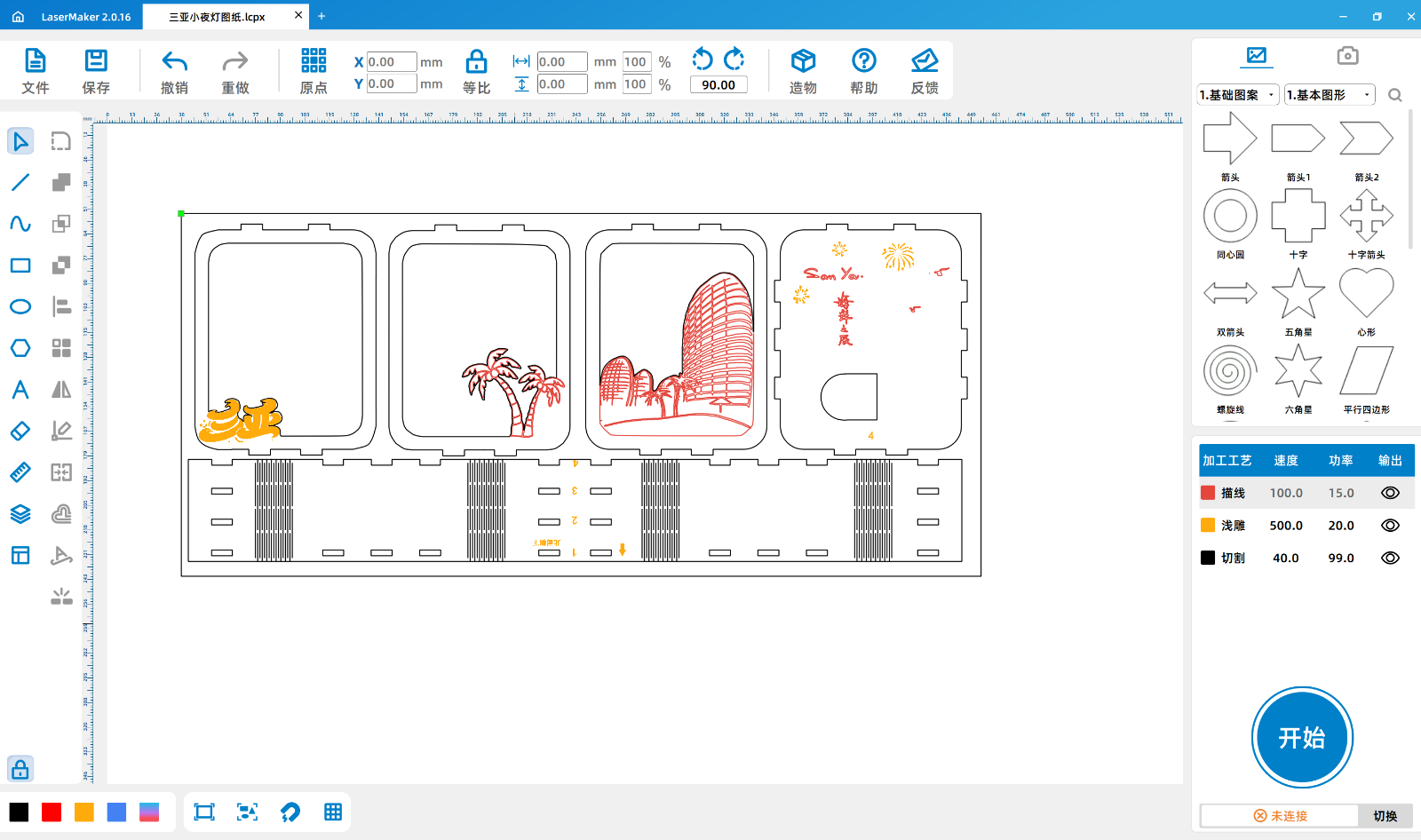Select the curve drawing tool
This screenshot has width=1421, height=840.
(20, 224)
